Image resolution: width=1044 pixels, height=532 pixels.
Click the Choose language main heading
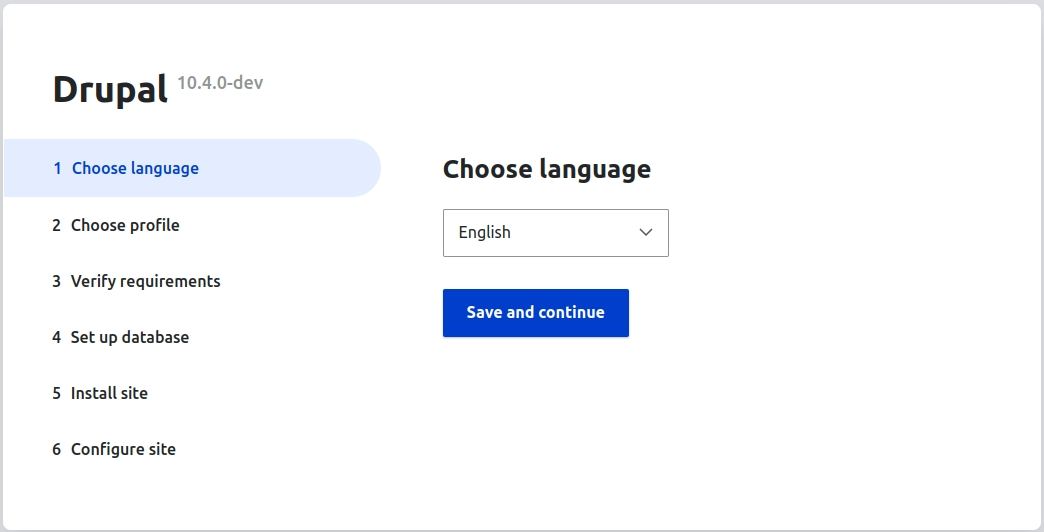coord(547,169)
